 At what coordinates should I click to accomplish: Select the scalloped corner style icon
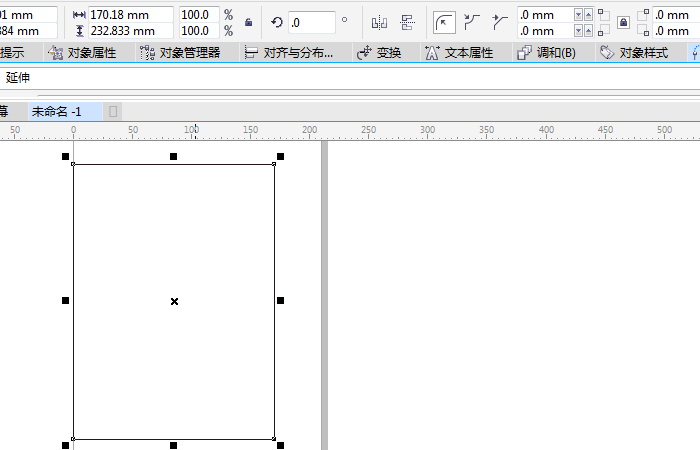click(473, 22)
